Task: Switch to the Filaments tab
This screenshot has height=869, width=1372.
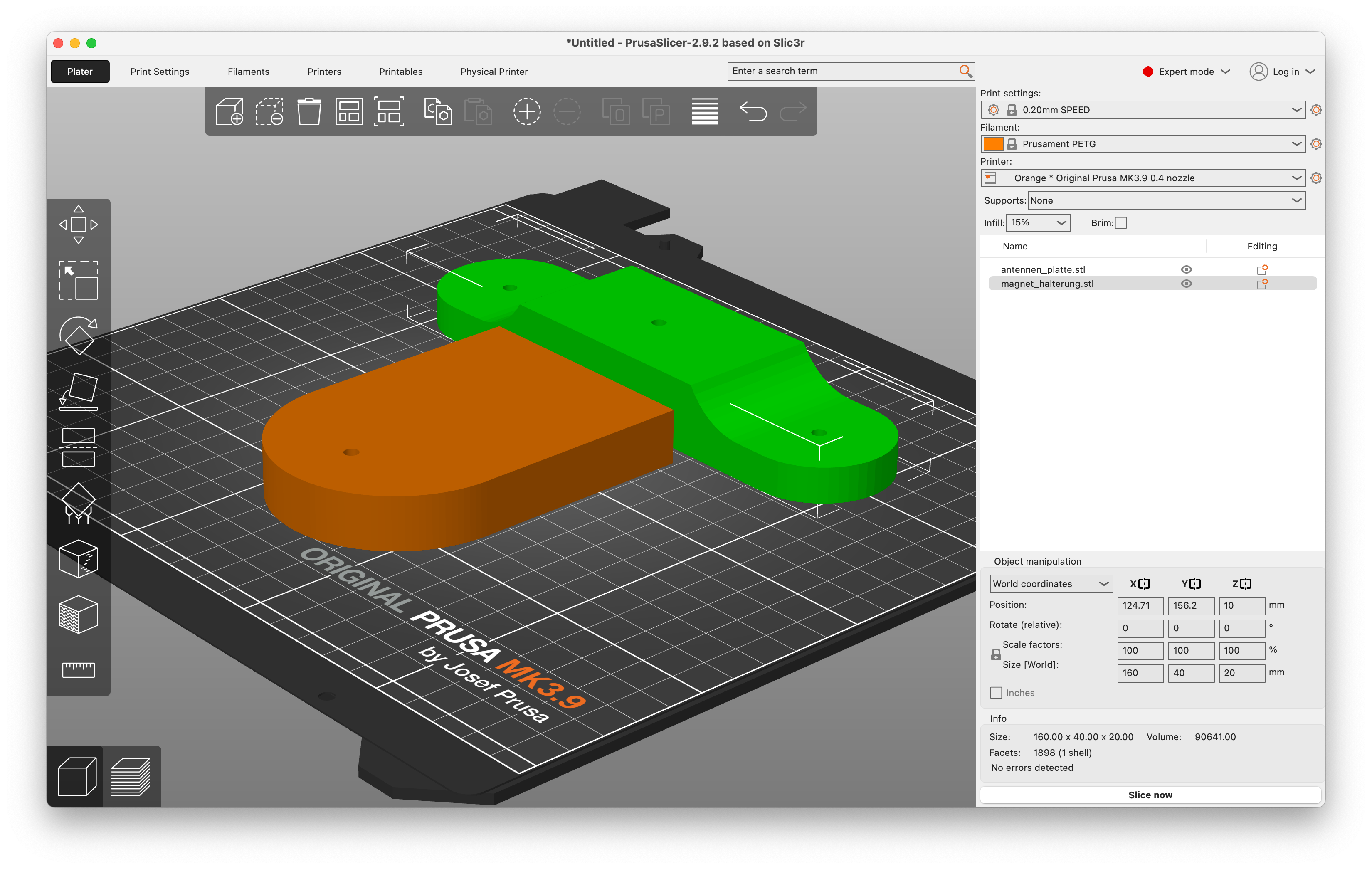Action: pyautogui.click(x=249, y=71)
